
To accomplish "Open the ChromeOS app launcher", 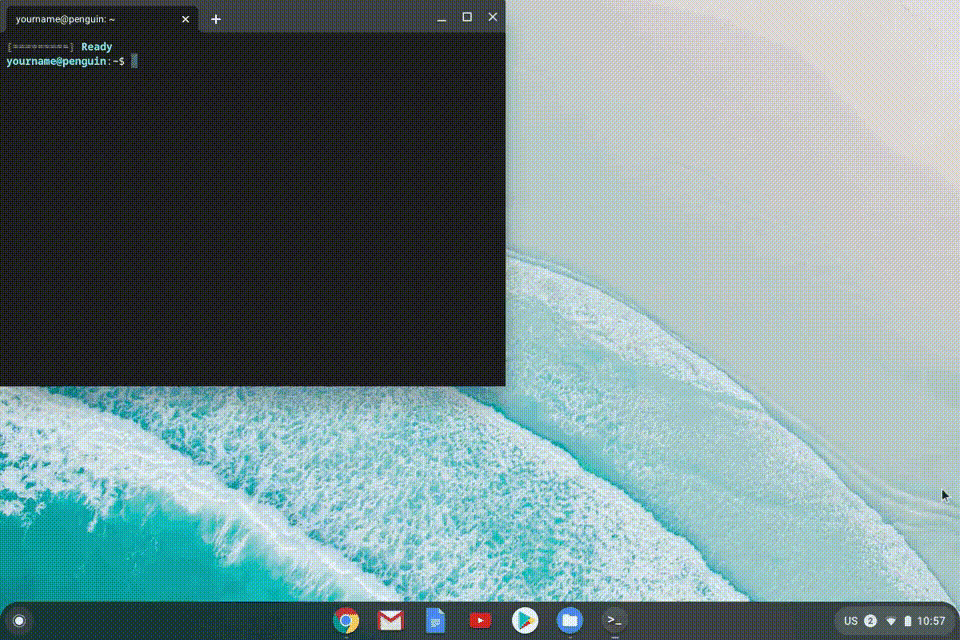I will (21, 620).
